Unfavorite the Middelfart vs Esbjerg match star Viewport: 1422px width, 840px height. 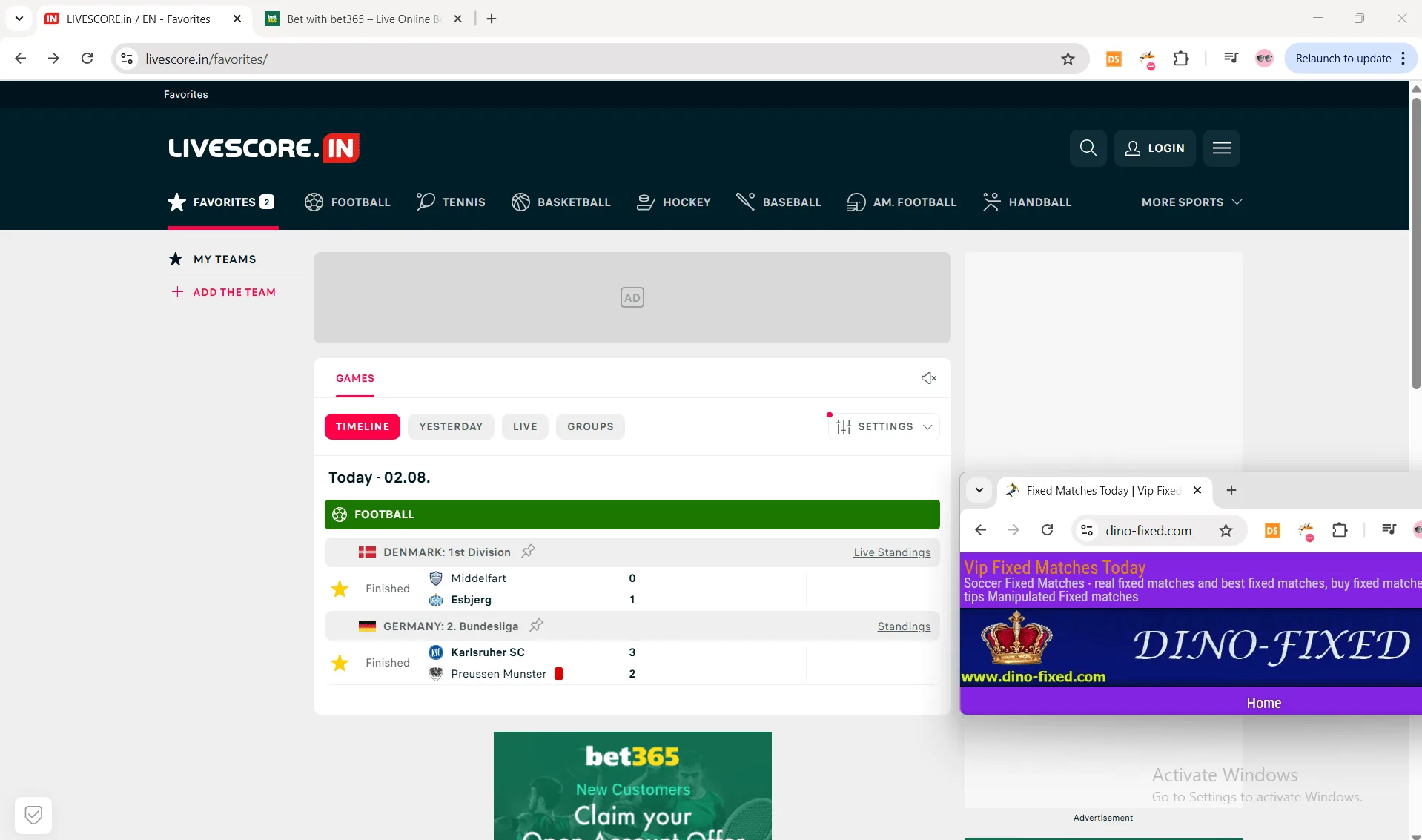[339, 588]
